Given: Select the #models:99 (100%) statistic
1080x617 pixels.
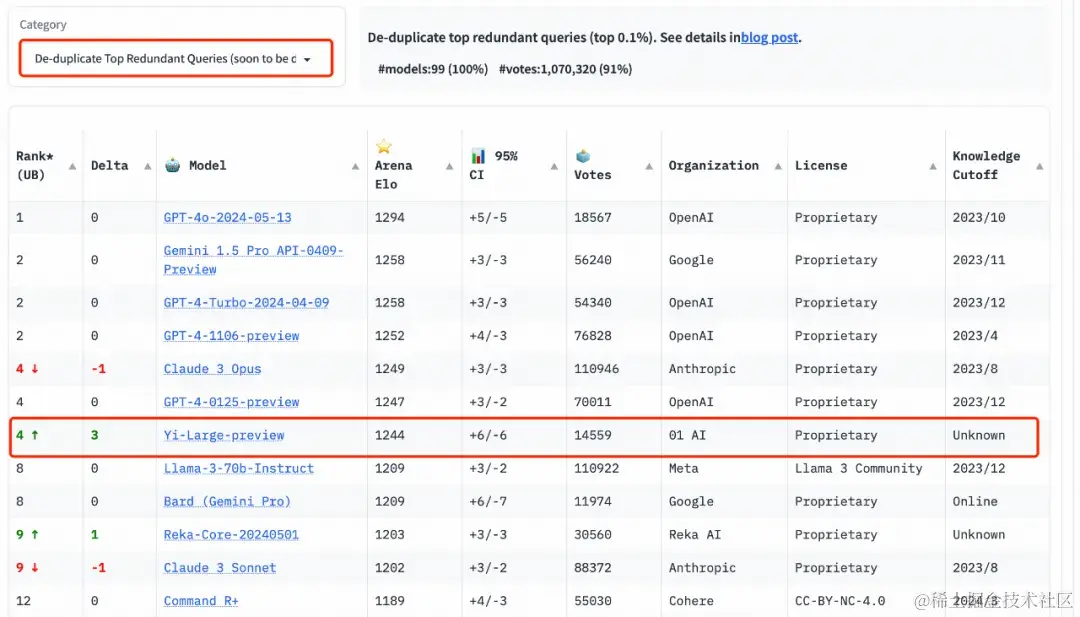Looking at the screenshot, I should click(x=433, y=69).
